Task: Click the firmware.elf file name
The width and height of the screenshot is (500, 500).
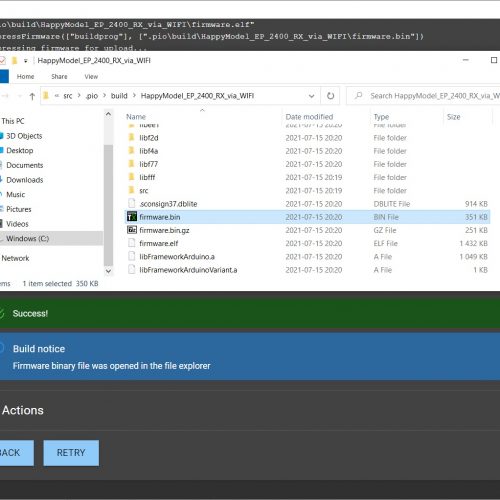Action: [x=159, y=243]
